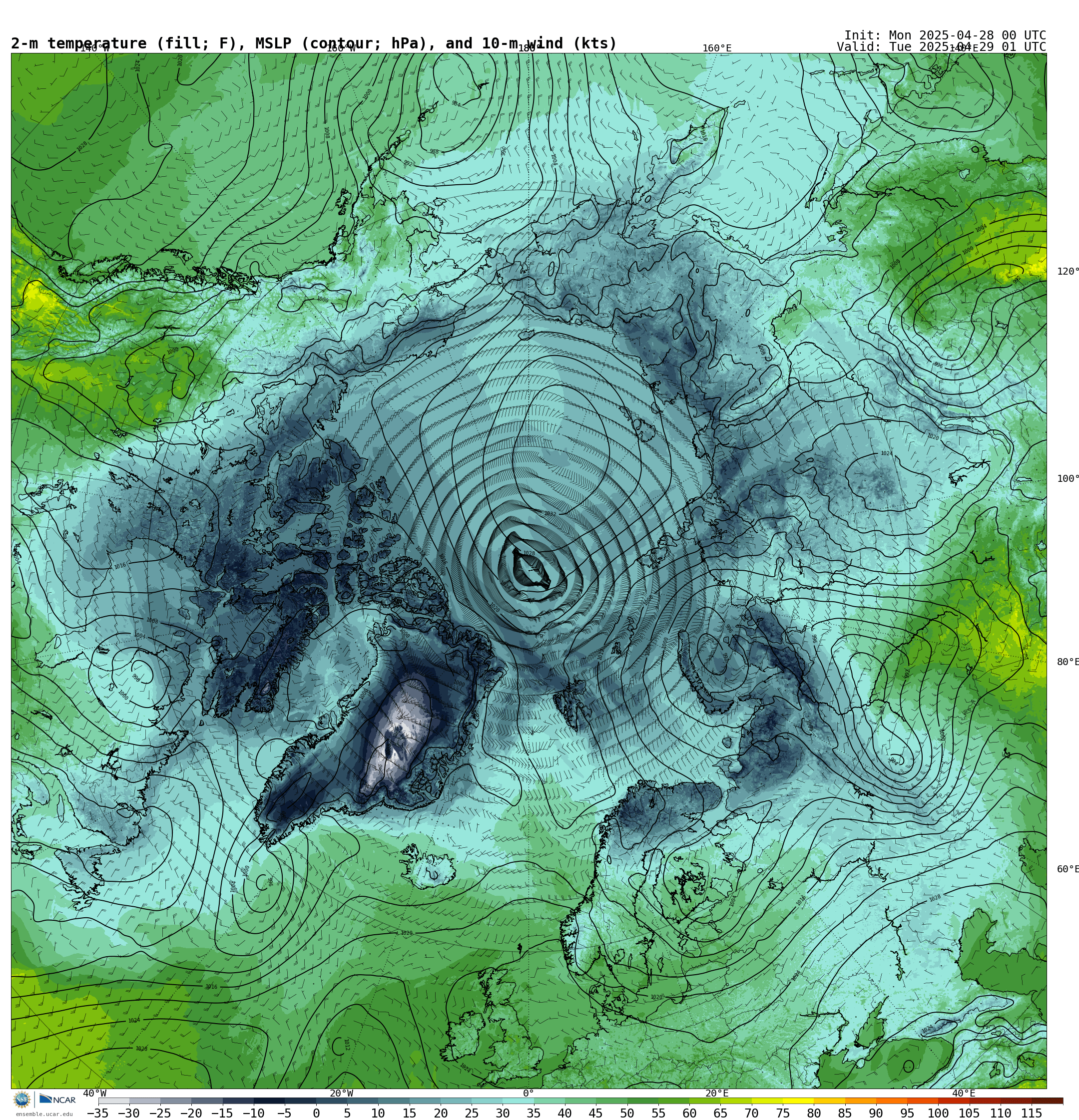Click the NCAR logo beside the NSF emblem
Image resolution: width=1079 pixels, height=1120 pixels.
(x=57, y=1100)
